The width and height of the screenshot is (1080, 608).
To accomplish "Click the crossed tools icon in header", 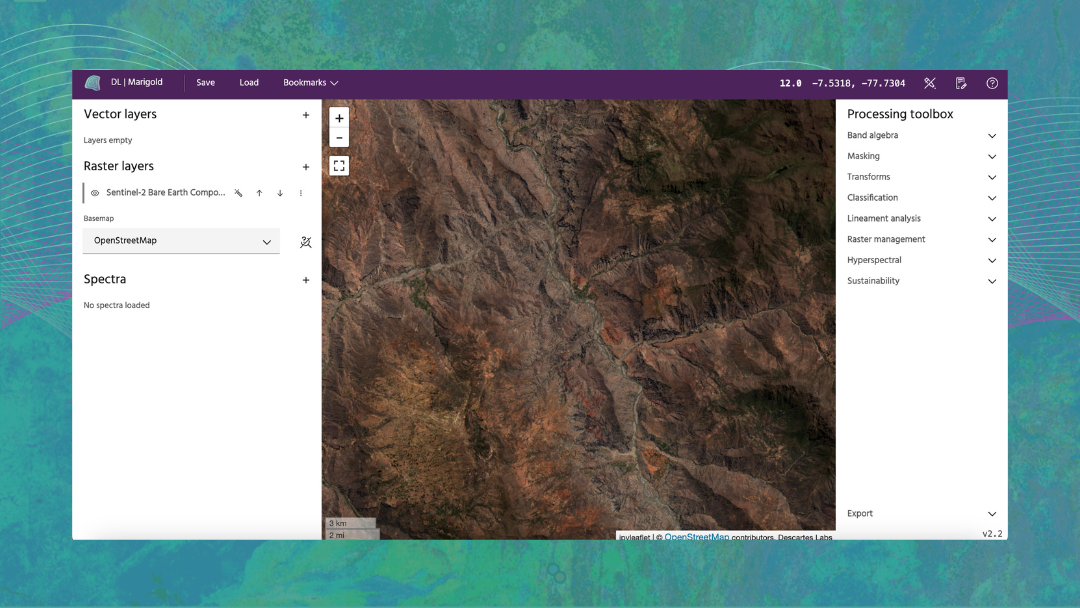I will click(930, 83).
